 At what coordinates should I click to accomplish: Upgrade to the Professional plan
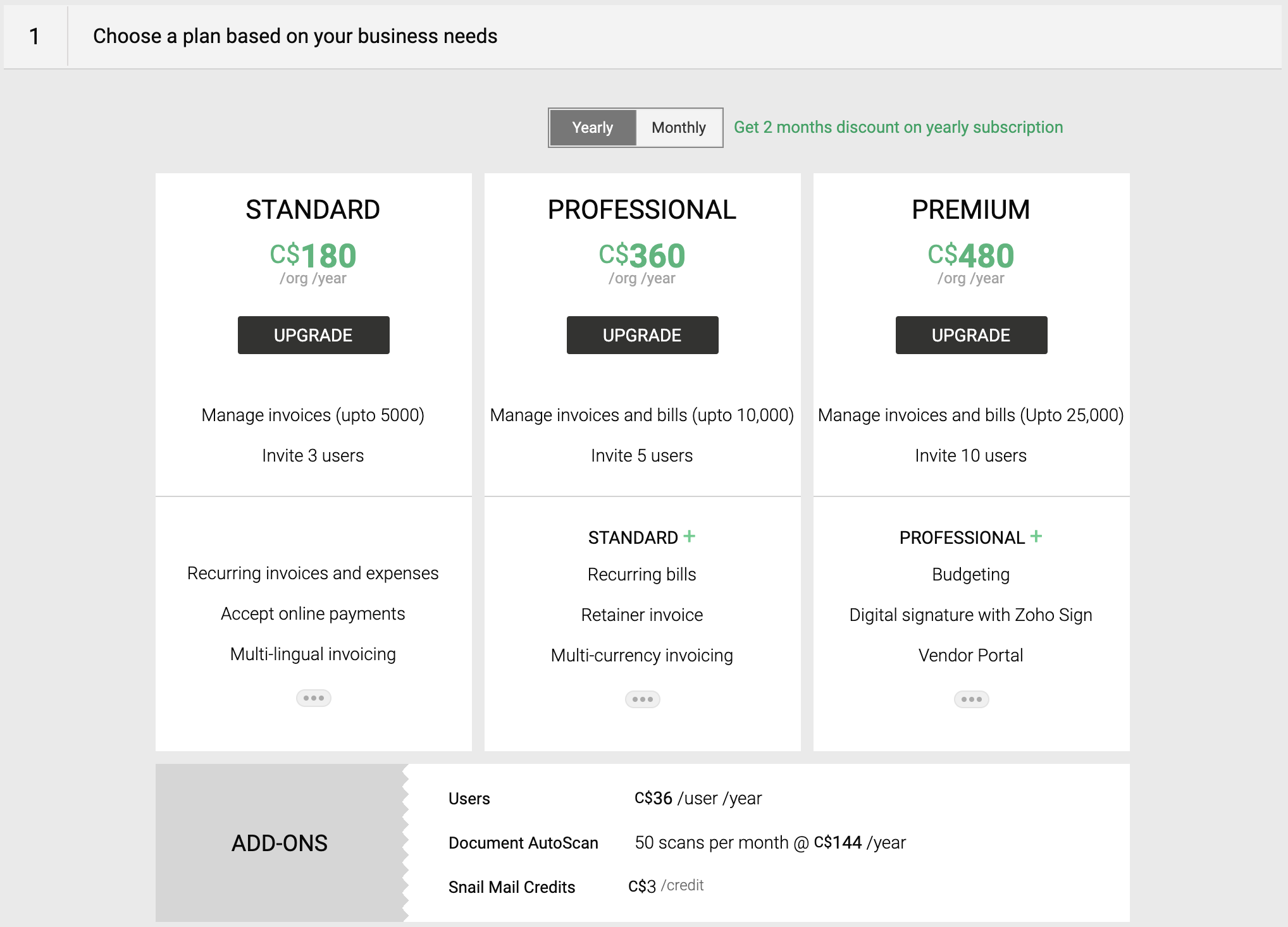click(x=642, y=335)
